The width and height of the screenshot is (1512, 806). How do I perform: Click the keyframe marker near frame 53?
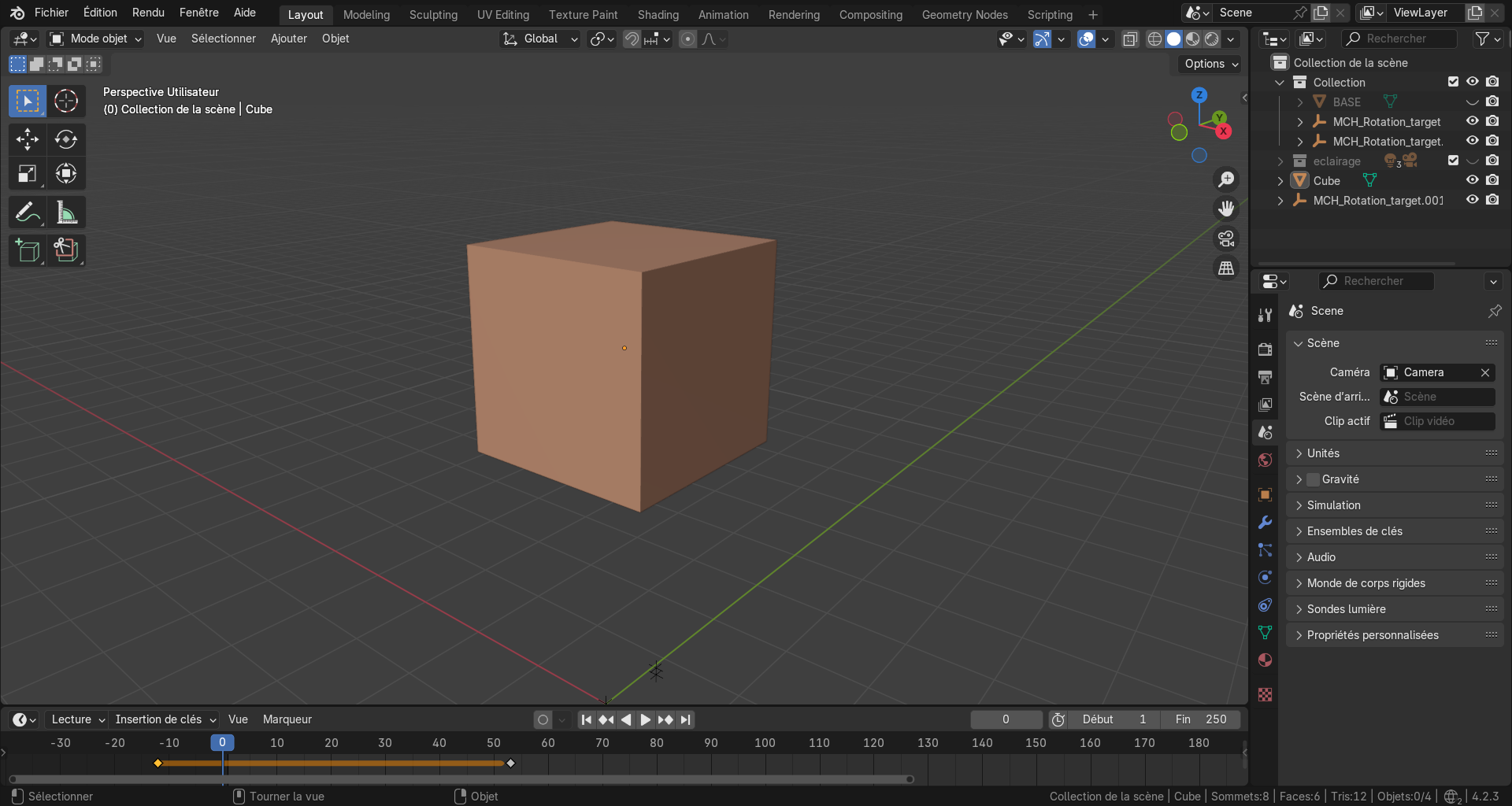(x=510, y=763)
